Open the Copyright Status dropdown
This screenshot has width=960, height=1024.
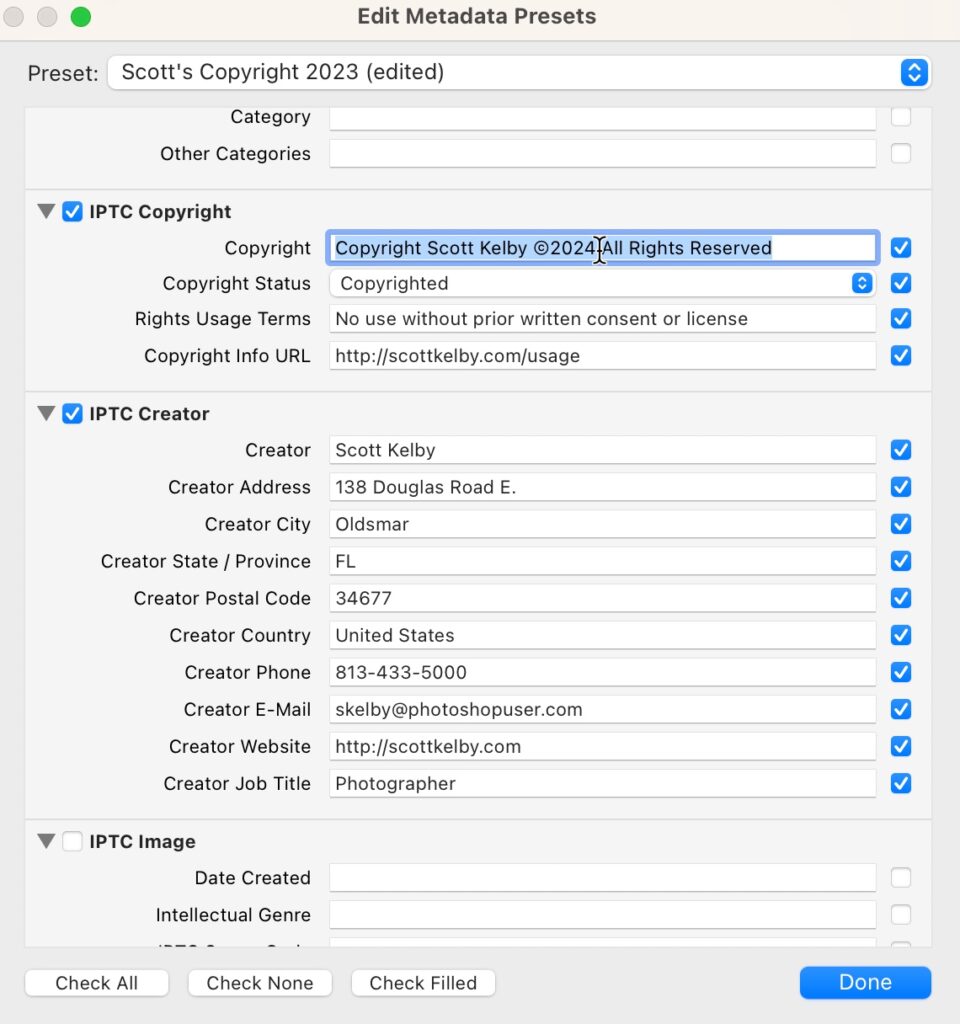[x=602, y=283]
